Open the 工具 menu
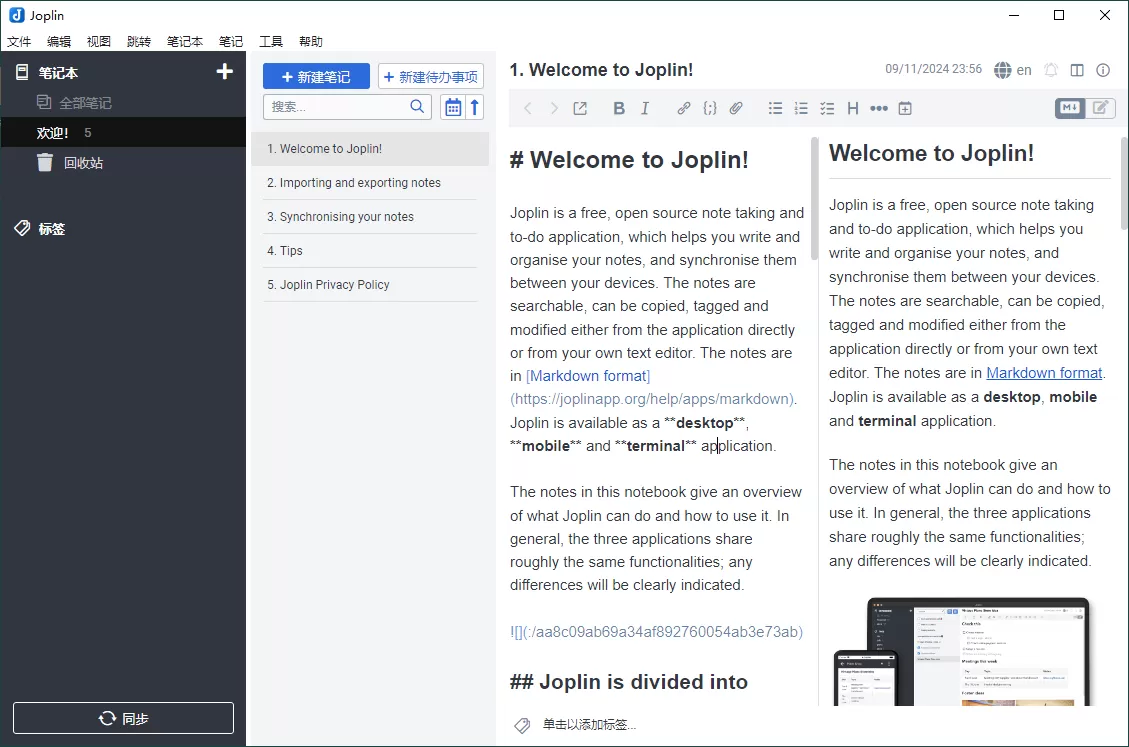The width and height of the screenshot is (1129, 747). pyautogui.click(x=270, y=41)
